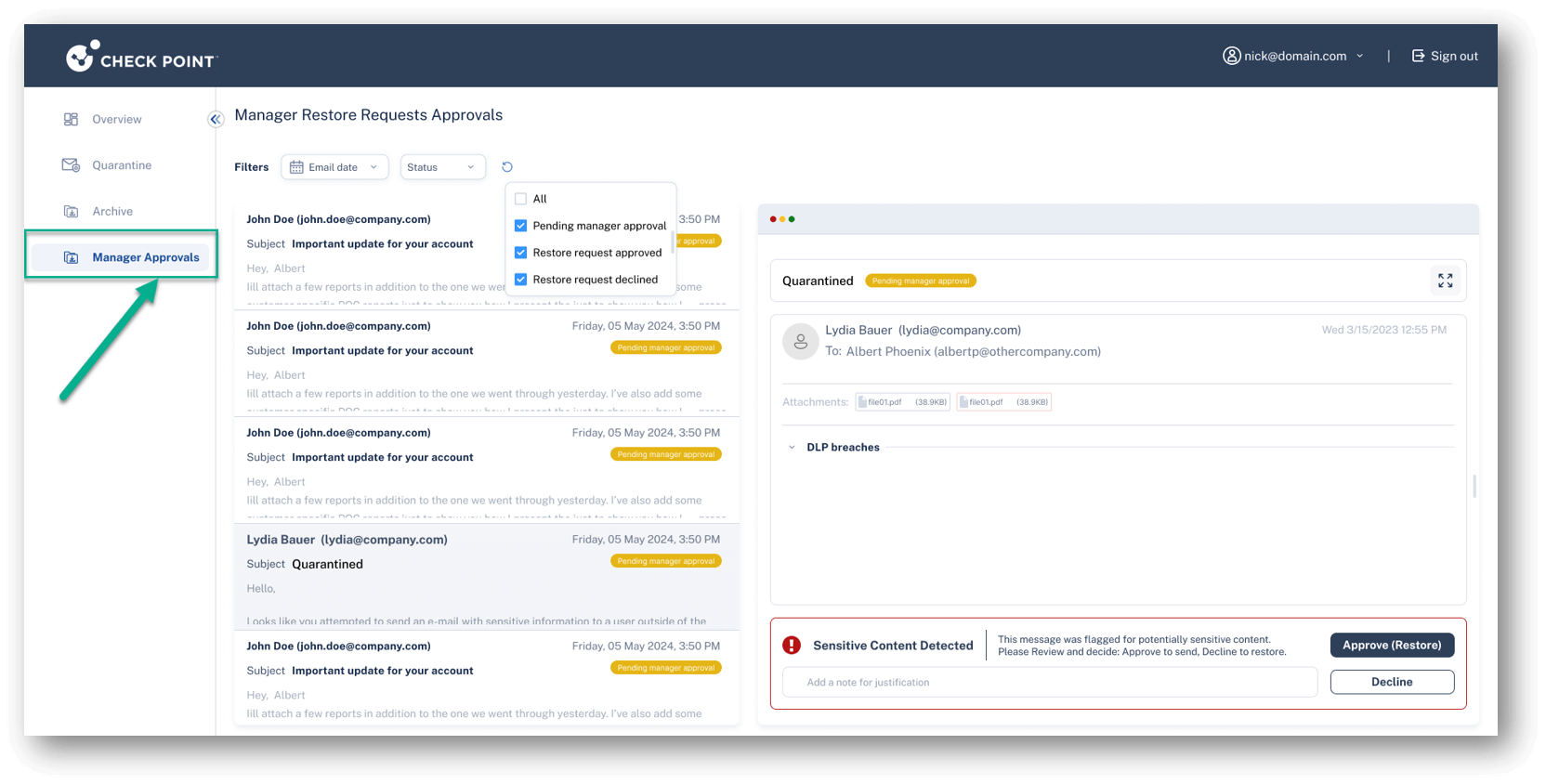Open nick@domain.com account menu

point(1293,56)
